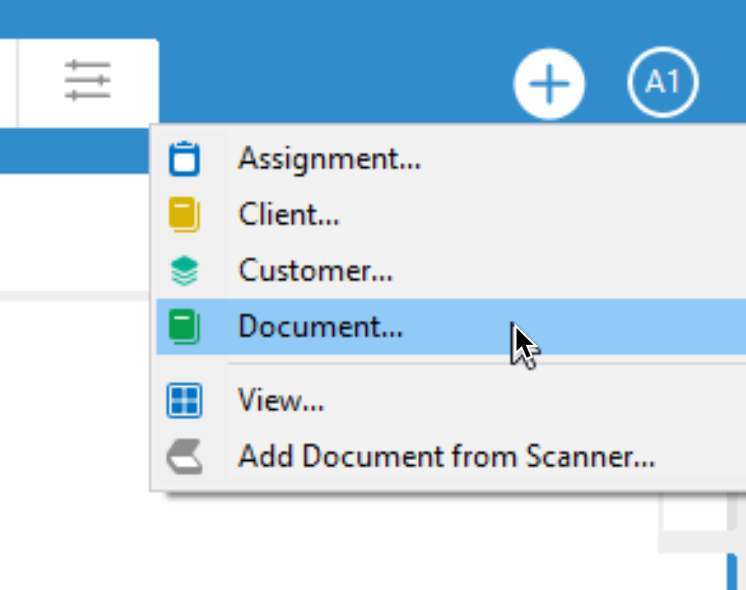The height and width of the screenshot is (590, 746).
Task: Click the plus create button
Action: pyautogui.click(x=549, y=84)
